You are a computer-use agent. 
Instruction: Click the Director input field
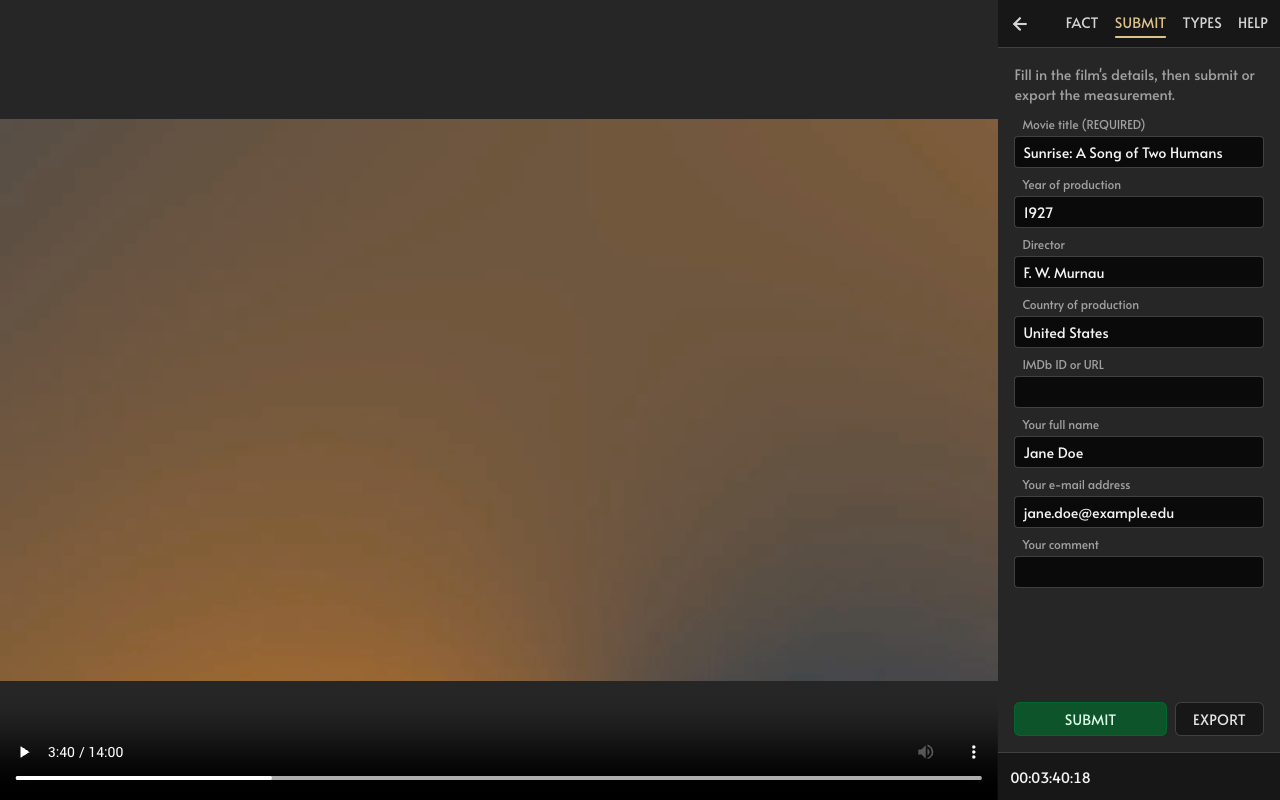1139,272
